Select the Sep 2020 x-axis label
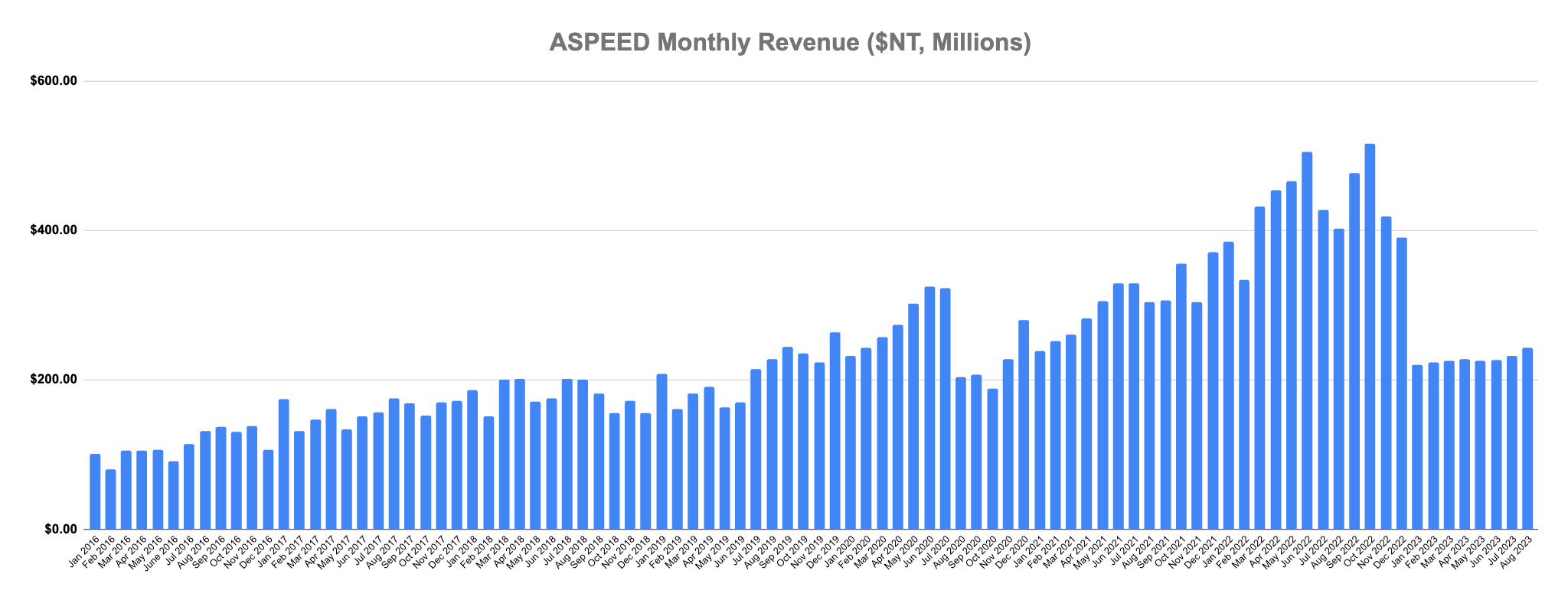This screenshot has width=1568, height=600. 965,551
